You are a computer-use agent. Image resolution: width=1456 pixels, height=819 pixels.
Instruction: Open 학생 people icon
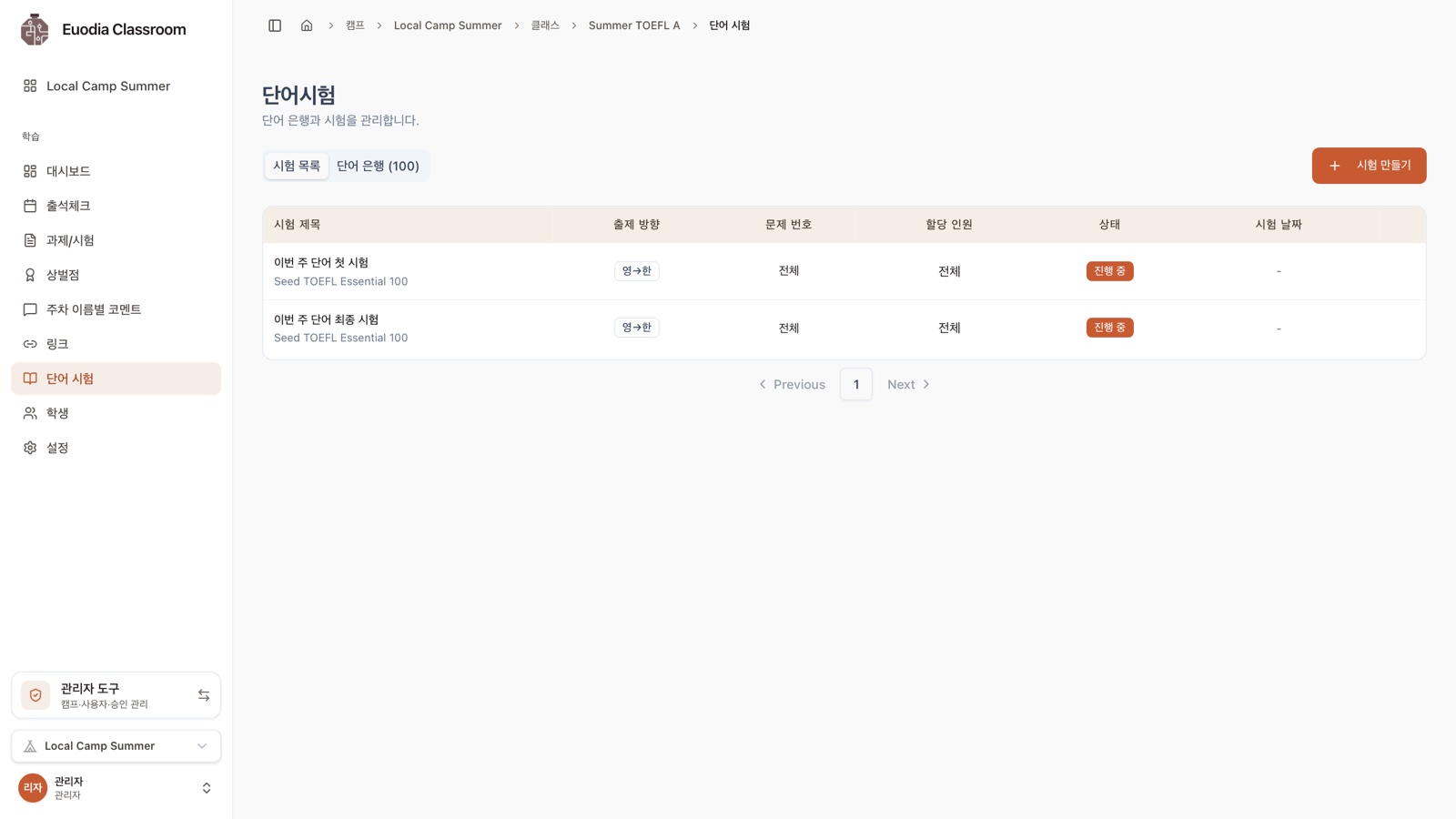(x=30, y=413)
